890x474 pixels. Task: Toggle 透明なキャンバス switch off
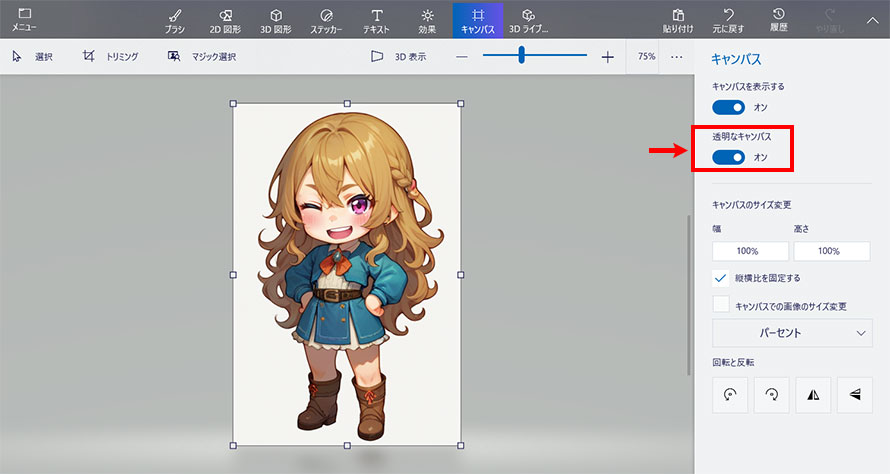pyautogui.click(x=728, y=157)
